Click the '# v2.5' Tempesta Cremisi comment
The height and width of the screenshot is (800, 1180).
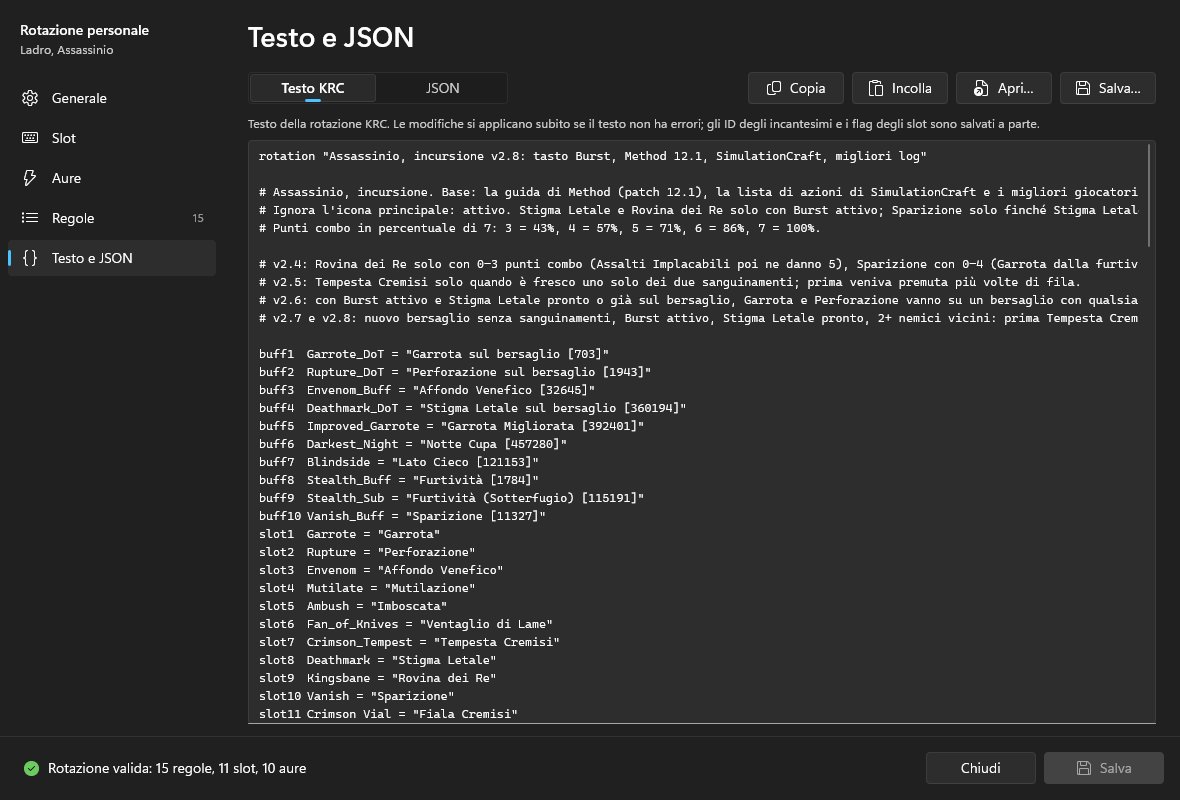pyautogui.click(x=670, y=282)
